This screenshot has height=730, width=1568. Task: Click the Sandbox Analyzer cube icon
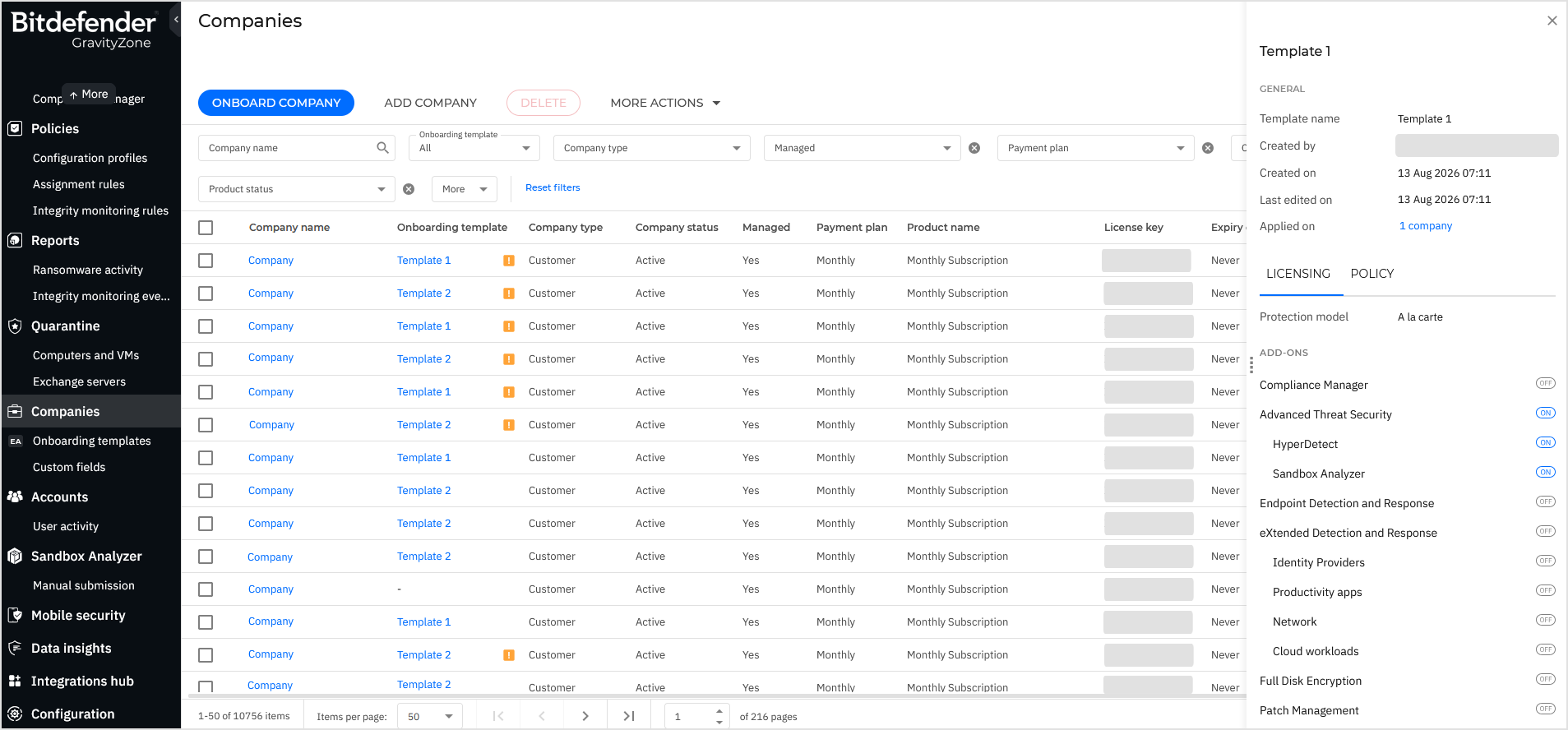[15, 556]
